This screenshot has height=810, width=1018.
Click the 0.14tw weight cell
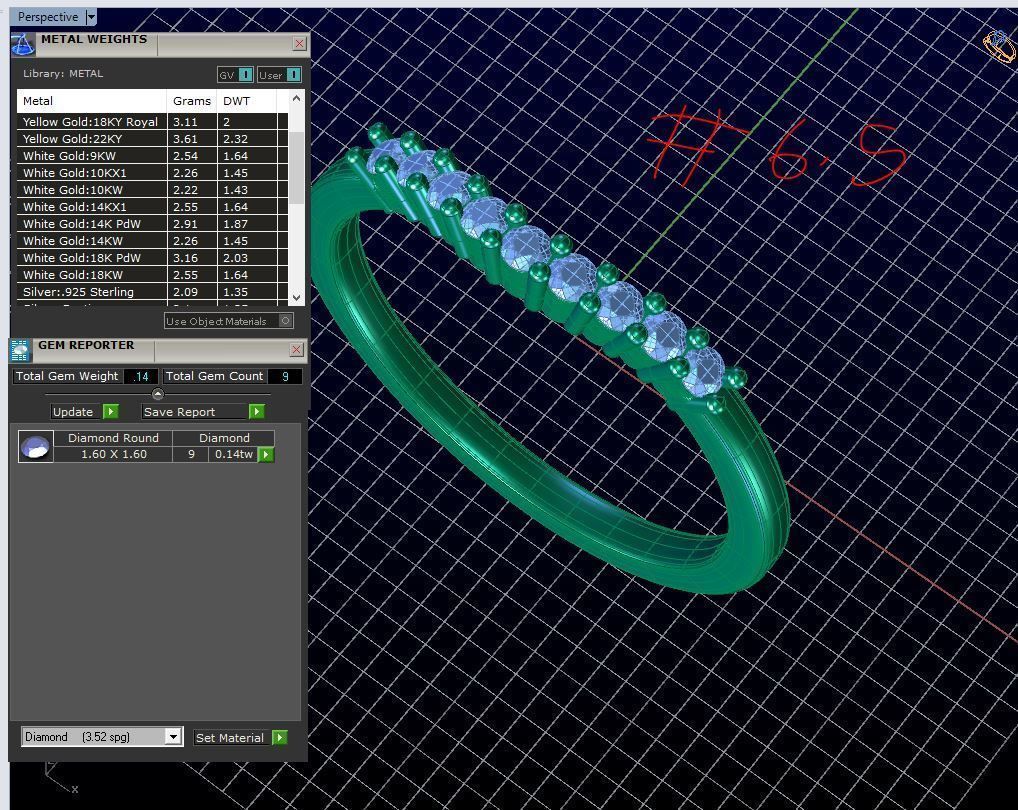pos(233,454)
